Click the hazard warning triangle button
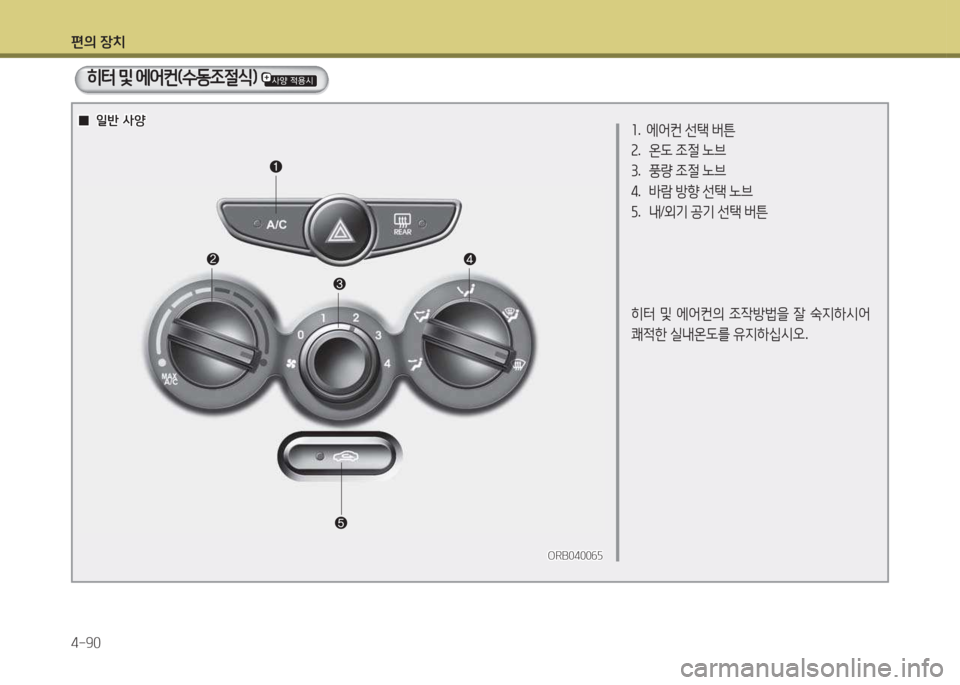The width and height of the screenshot is (960, 685). [x=339, y=230]
